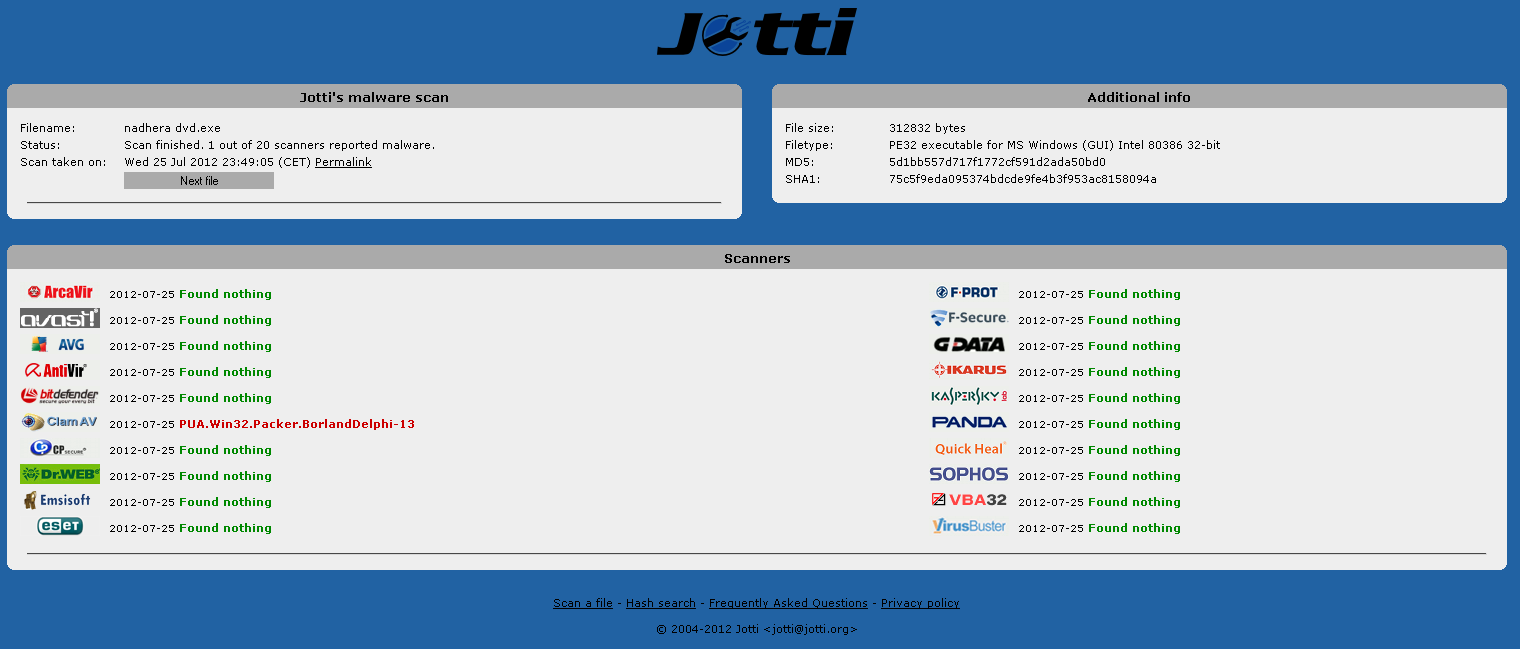Click the PE32 executable filetype text
Viewport: 1520px width, 649px height.
(1054, 145)
